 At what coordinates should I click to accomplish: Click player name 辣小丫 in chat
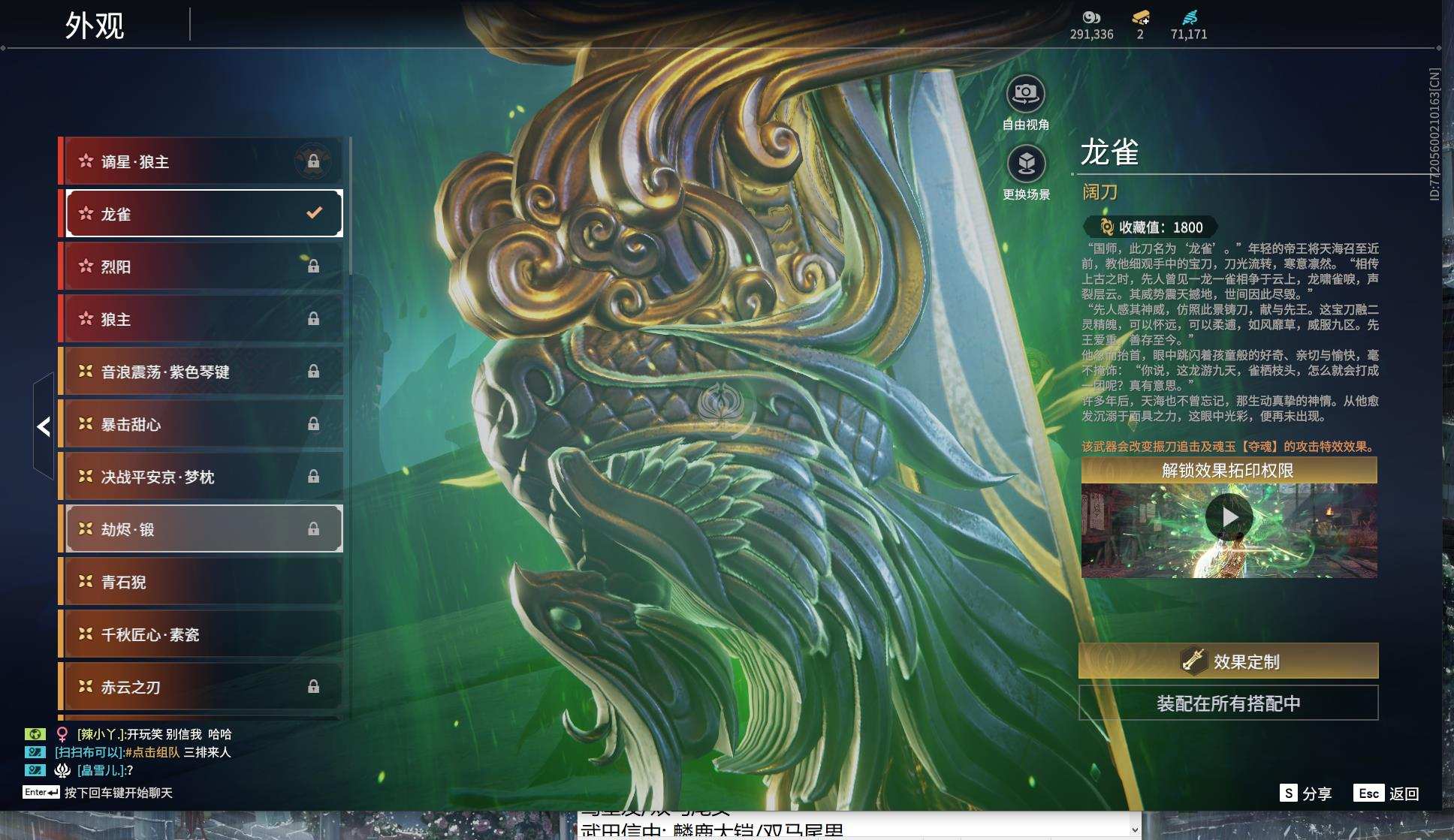(x=101, y=734)
